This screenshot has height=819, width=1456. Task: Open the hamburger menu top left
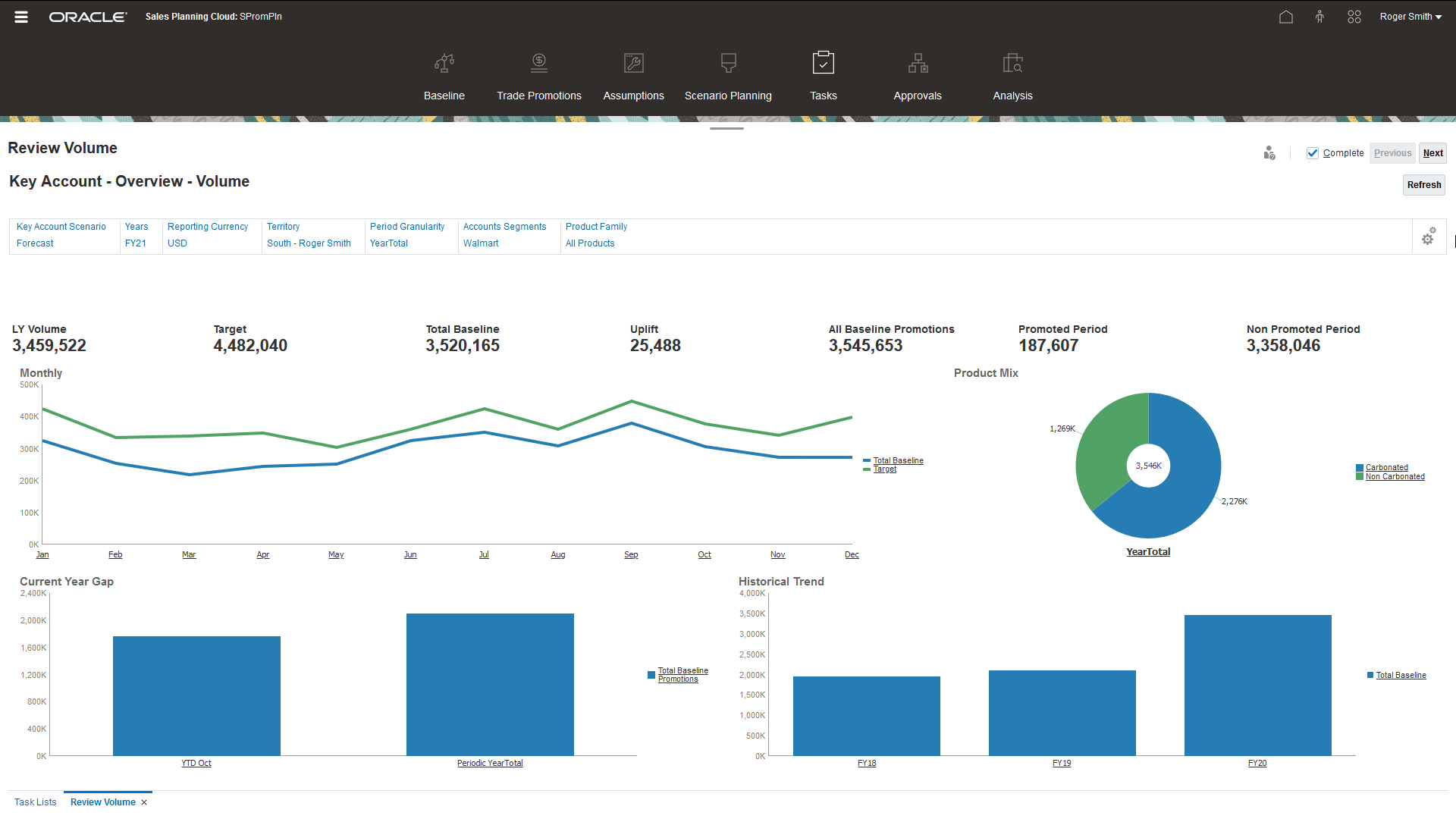20,16
